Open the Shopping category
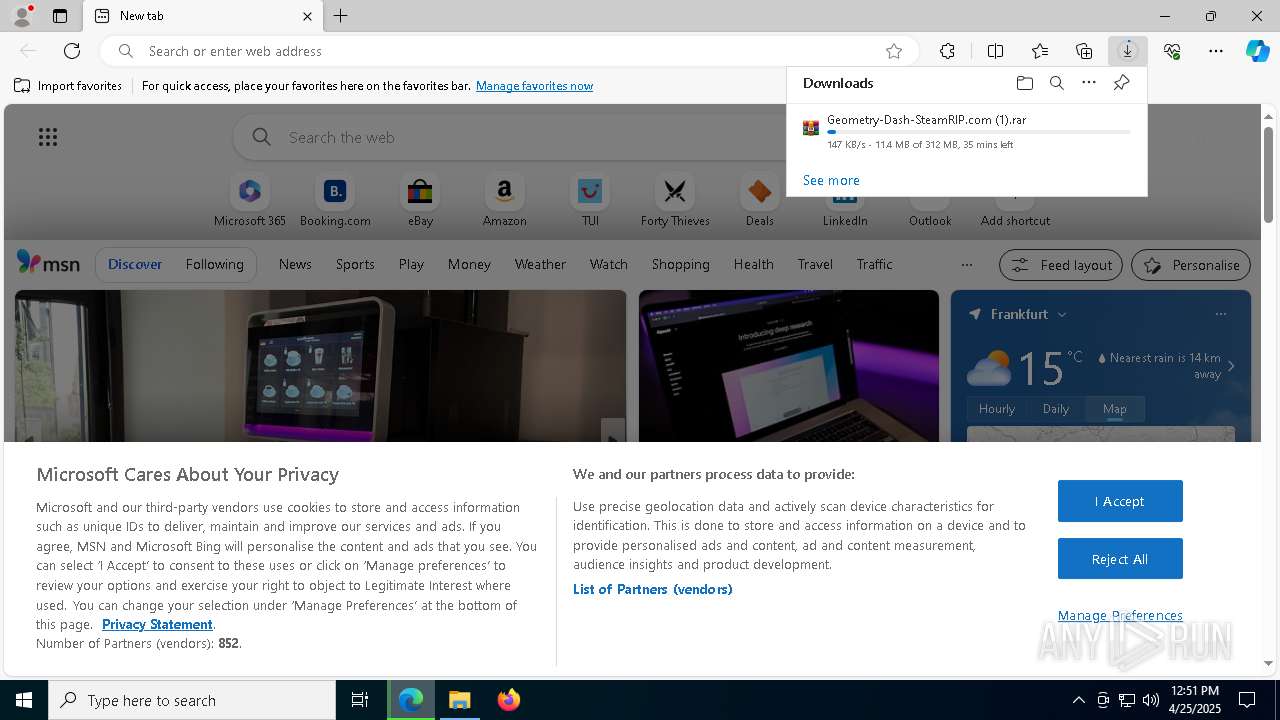Screen dimensions: 1280x720 (x=680, y=264)
